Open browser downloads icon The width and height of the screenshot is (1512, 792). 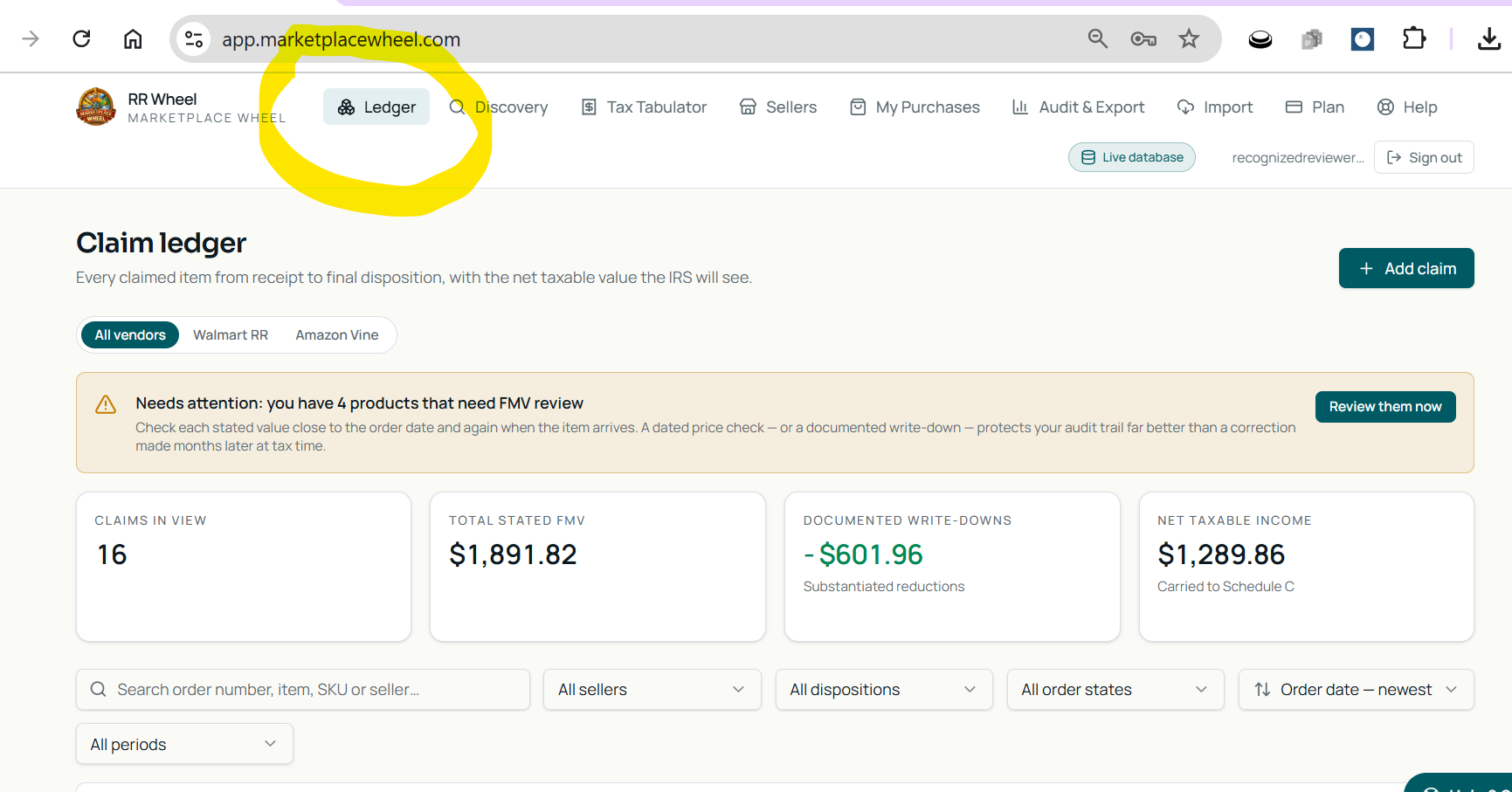[1489, 38]
